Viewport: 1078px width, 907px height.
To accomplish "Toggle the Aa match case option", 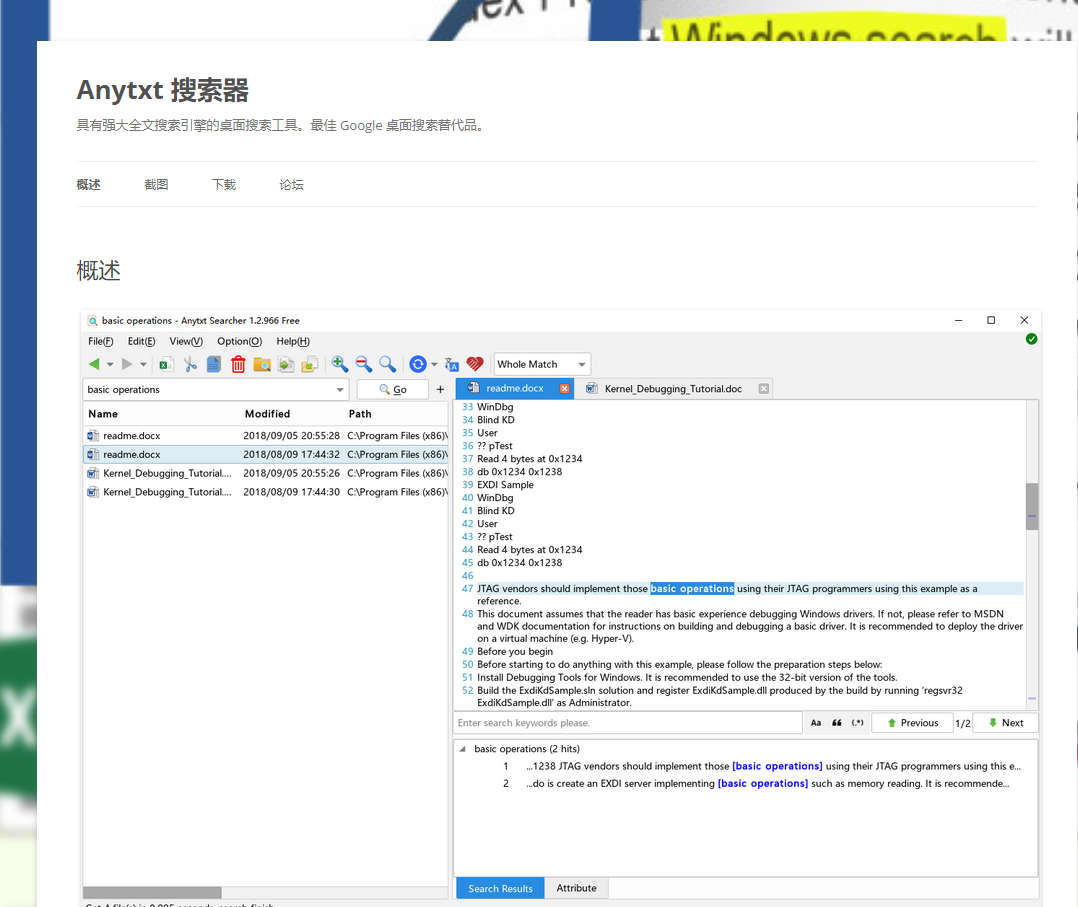I will click(x=816, y=723).
